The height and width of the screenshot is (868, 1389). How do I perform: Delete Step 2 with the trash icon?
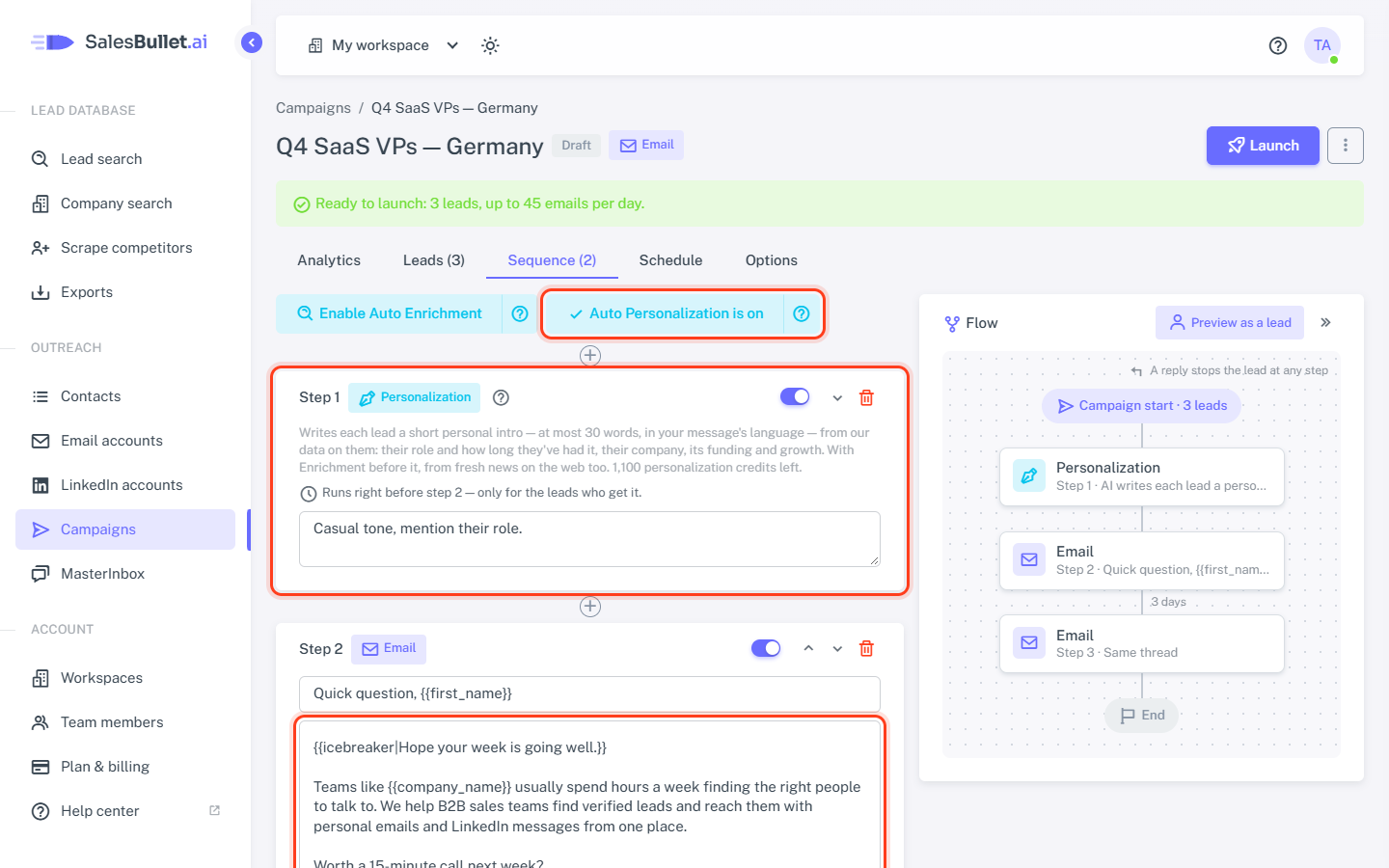(866, 648)
